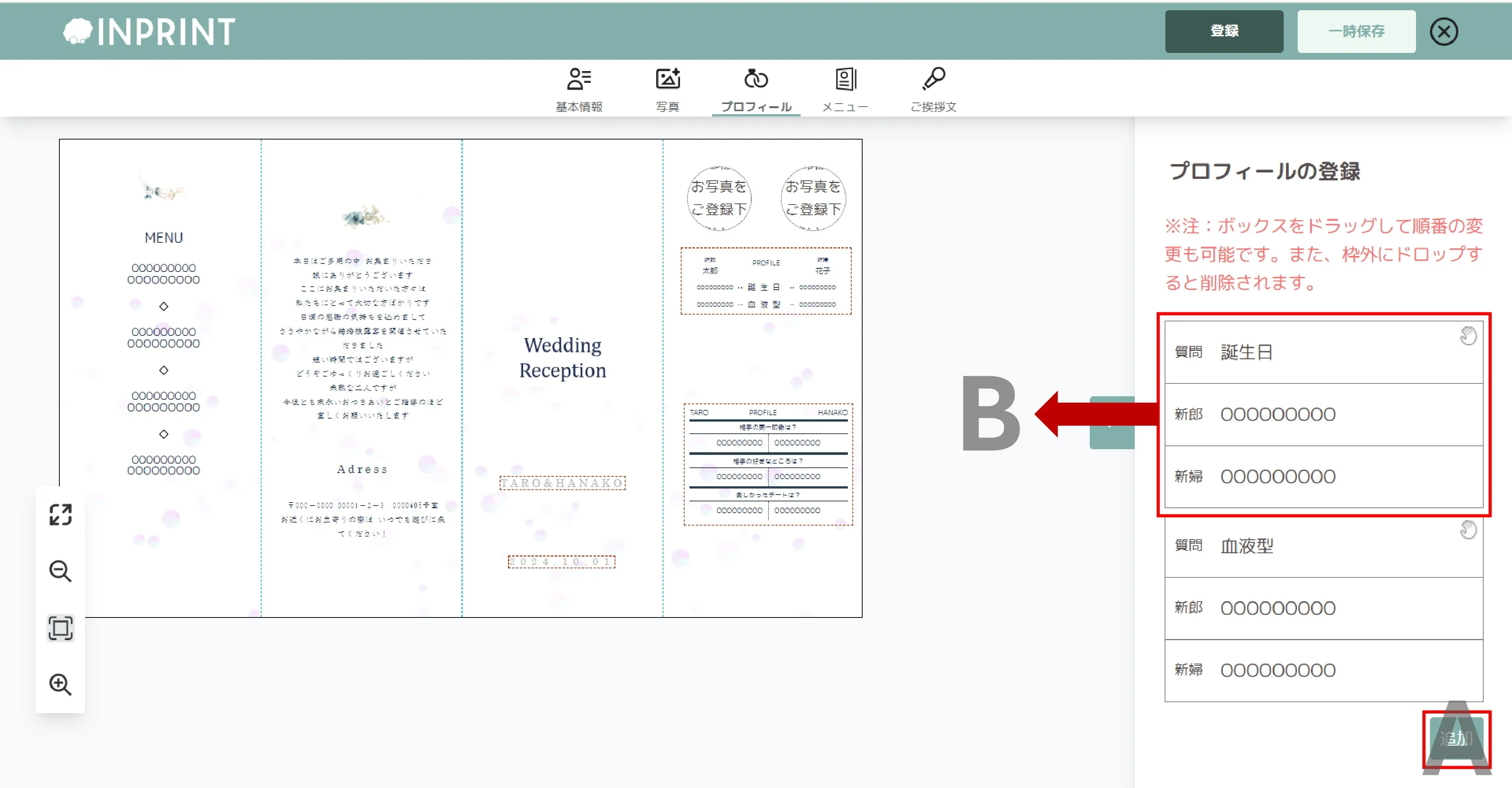Click the fit-to-screen frame icon
The width and height of the screenshot is (1512, 788).
(60, 628)
